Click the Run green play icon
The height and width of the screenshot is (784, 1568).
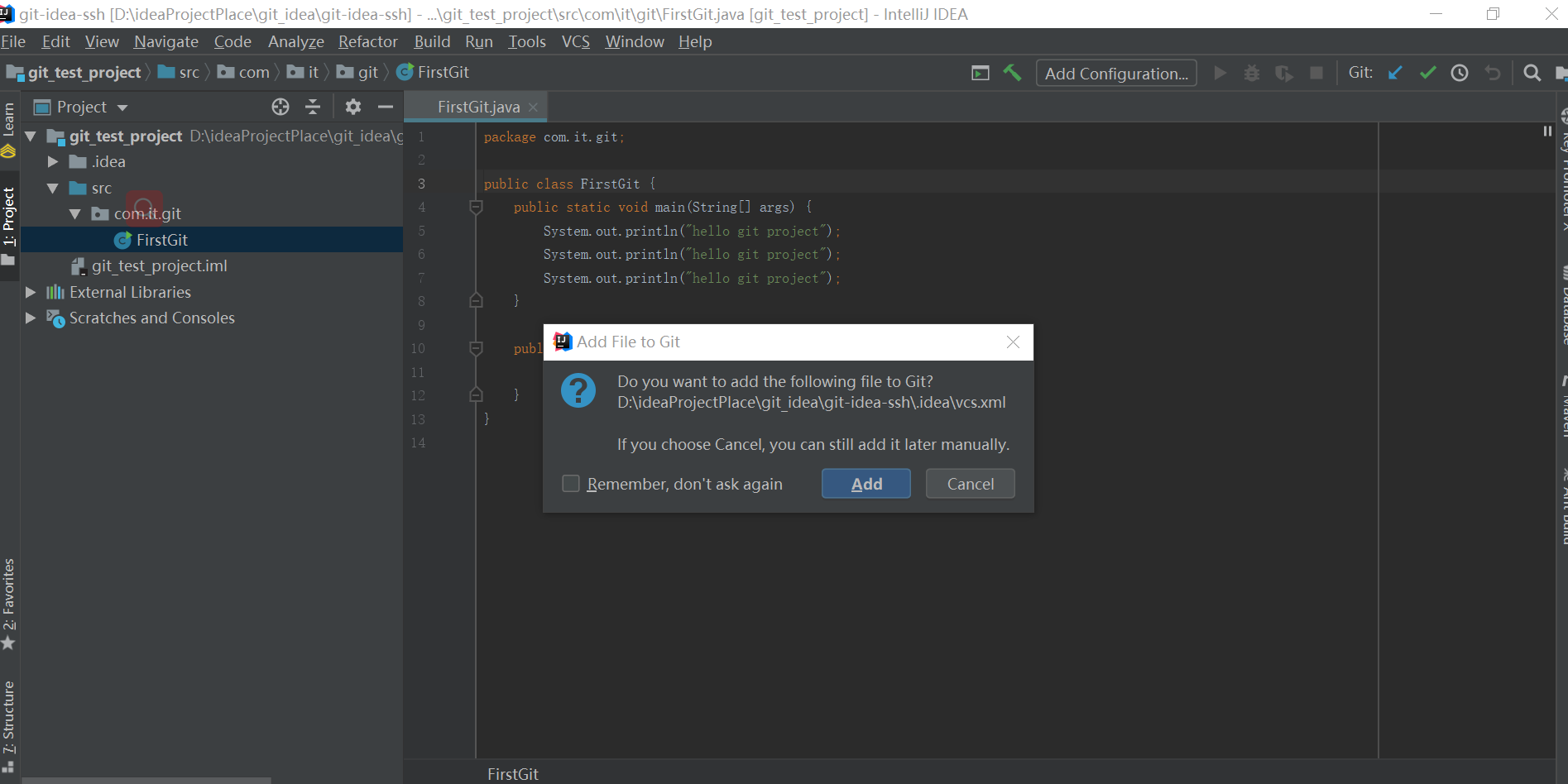(x=1220, y=73)
